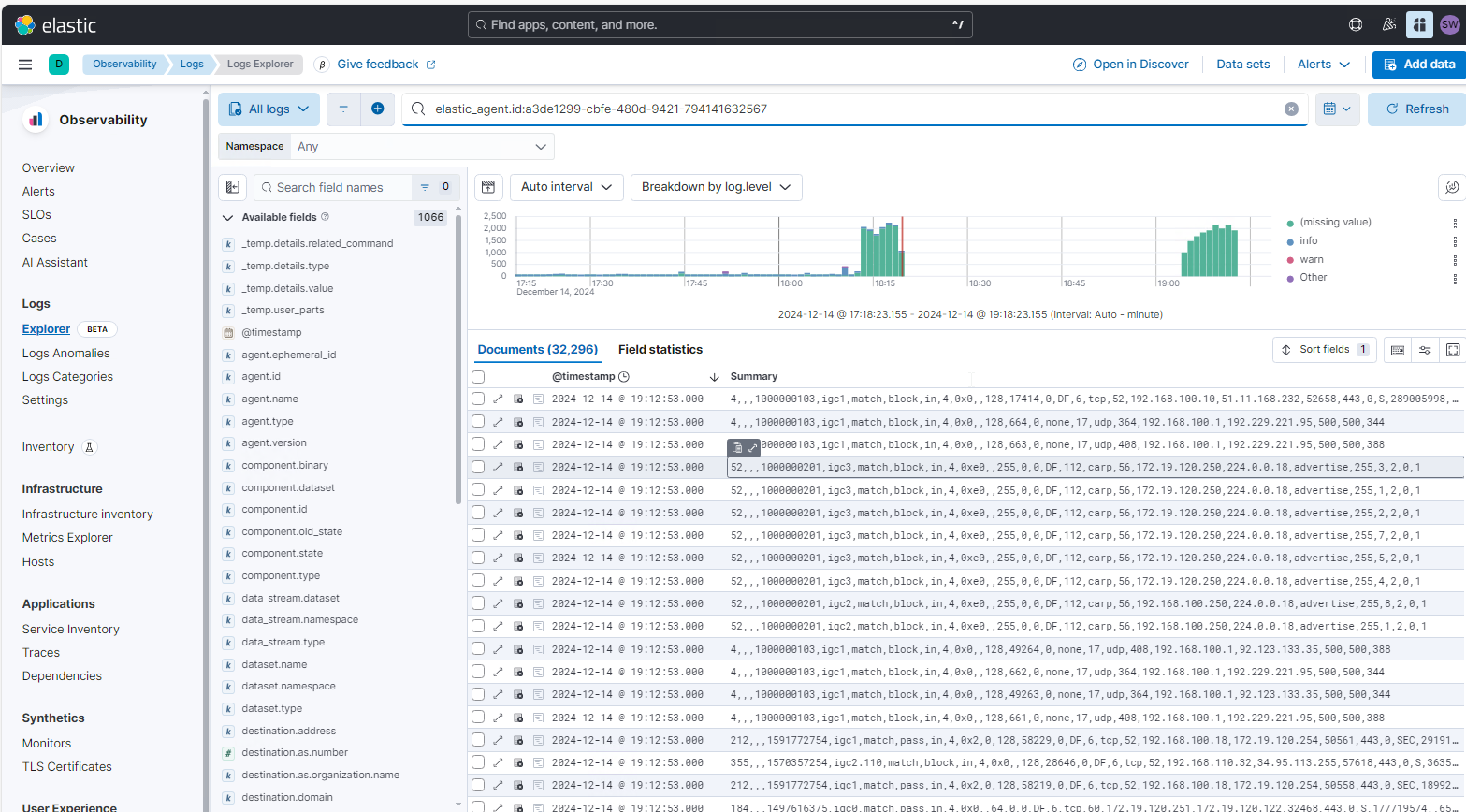Viewport: 1466px width, 812px height.
Task: Open the date quick menu calendar dropdown
Action: coord(1338,109)
